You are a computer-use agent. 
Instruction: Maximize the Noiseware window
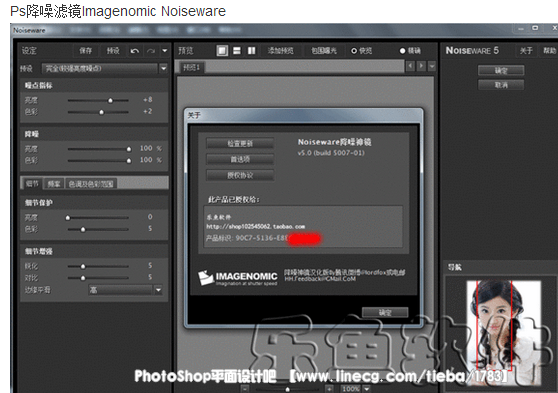(535, 28)
